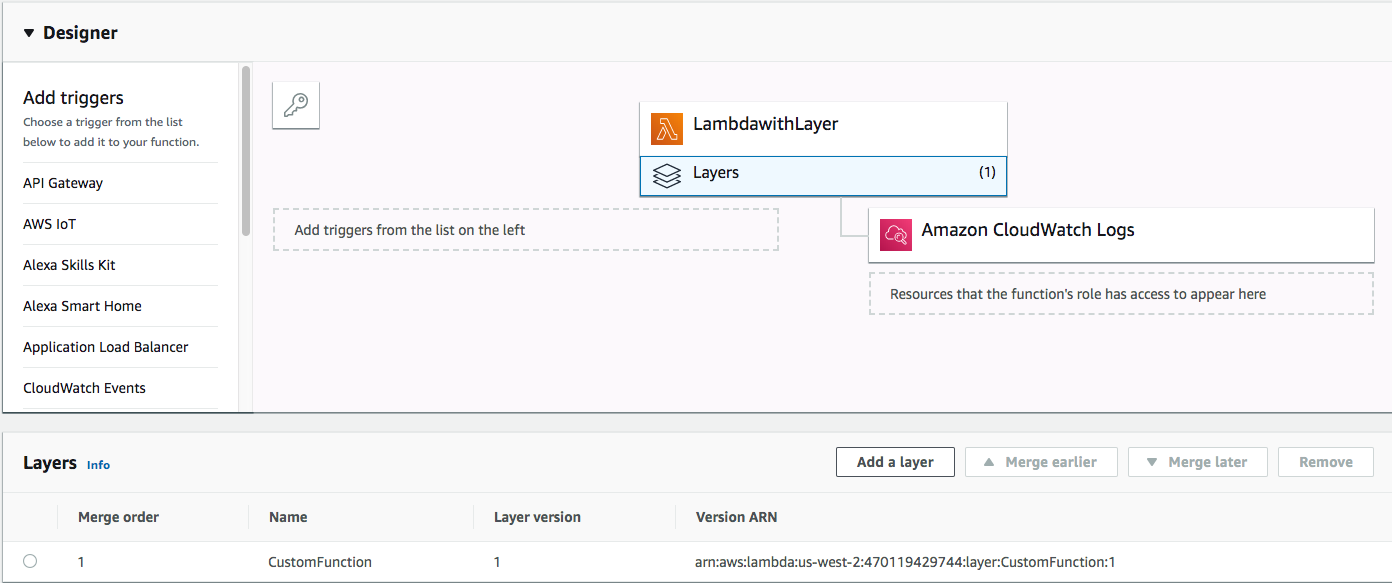Click the (1) layers count

987,172
